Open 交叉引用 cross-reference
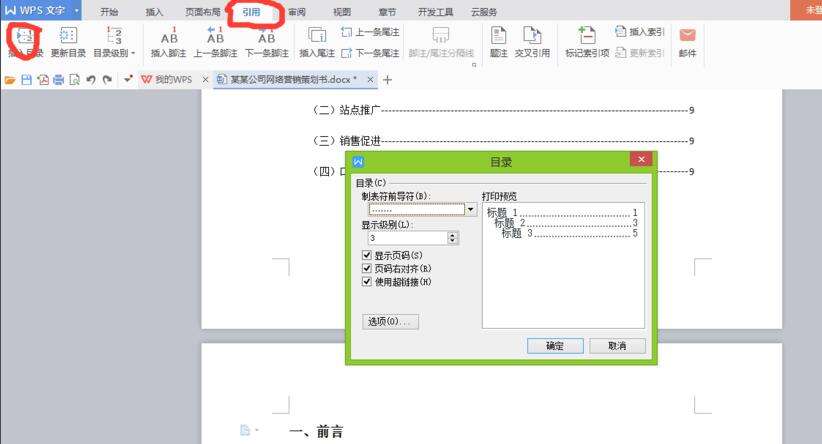 [532, 35]
